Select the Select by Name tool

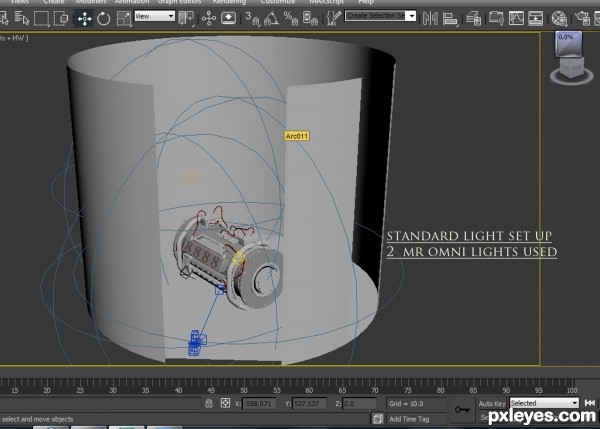click(x=21, y=18)
